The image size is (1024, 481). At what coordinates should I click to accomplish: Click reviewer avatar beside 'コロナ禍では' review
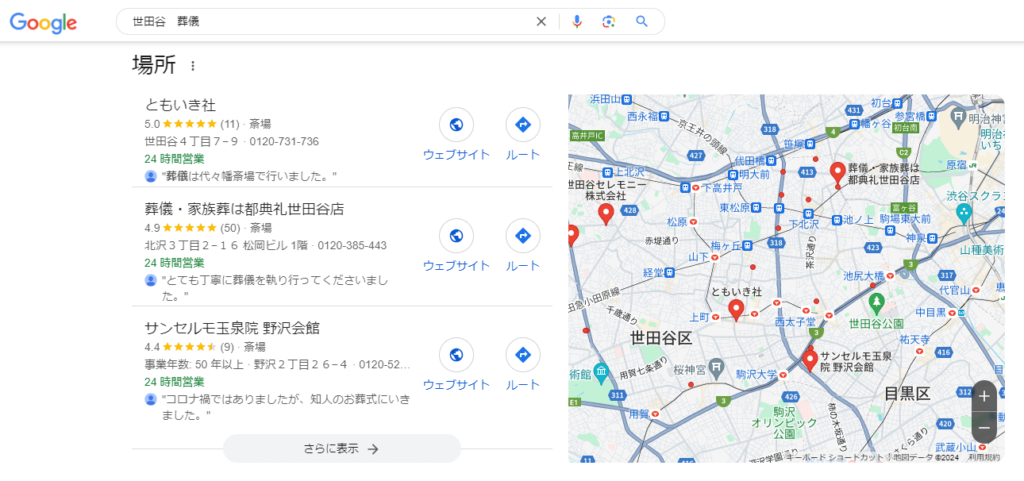click(x=151, y=399)
